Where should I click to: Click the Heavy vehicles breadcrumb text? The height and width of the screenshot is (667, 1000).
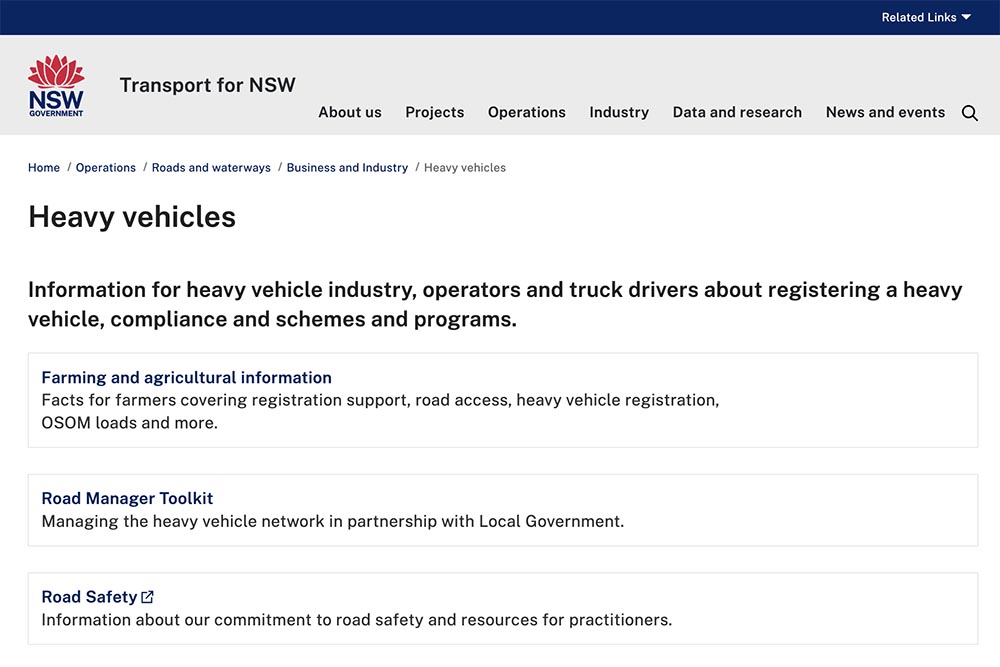click(x=465, y=168)
